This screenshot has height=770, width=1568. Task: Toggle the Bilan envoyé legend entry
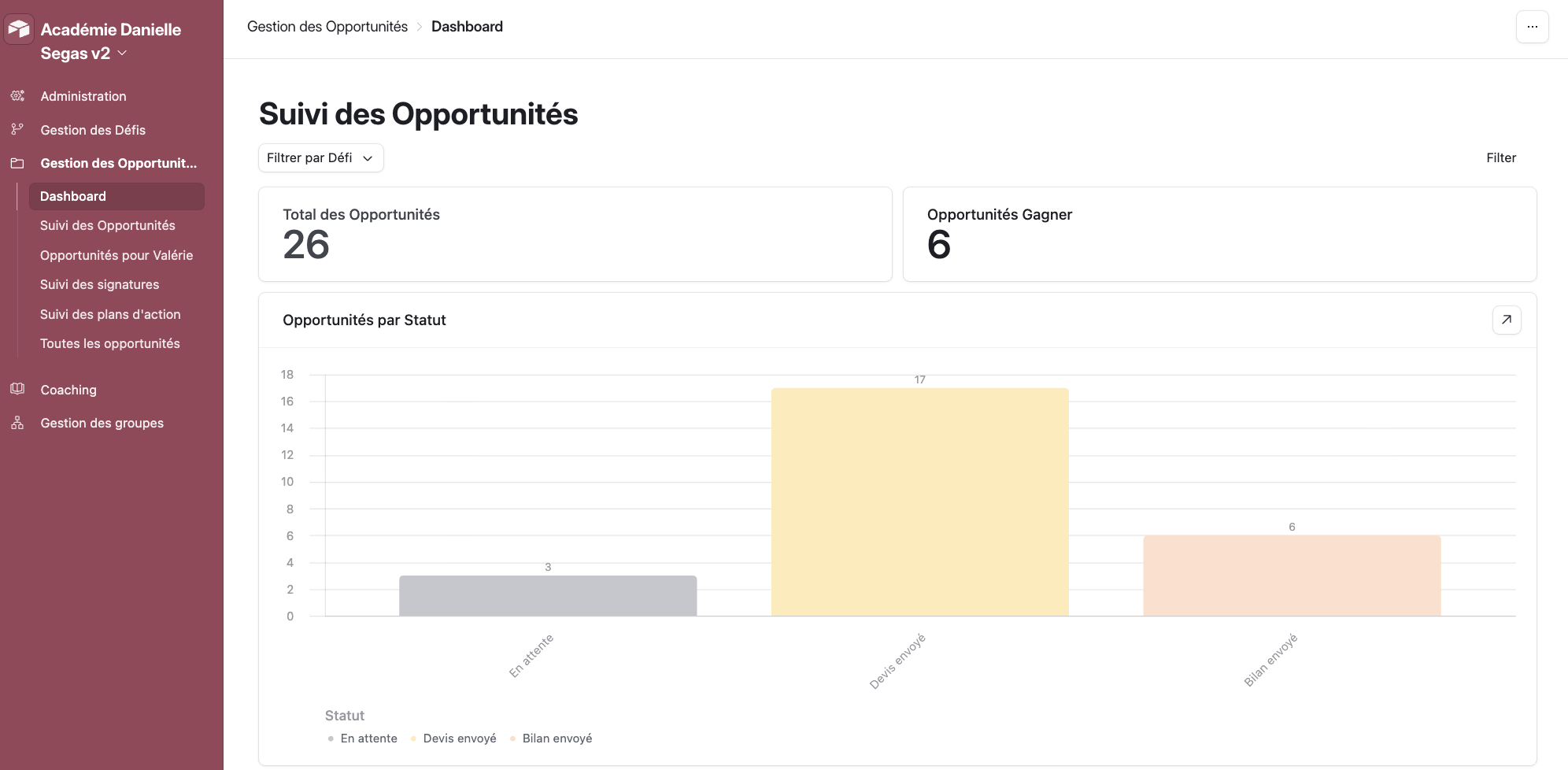[x=557, y=739]
